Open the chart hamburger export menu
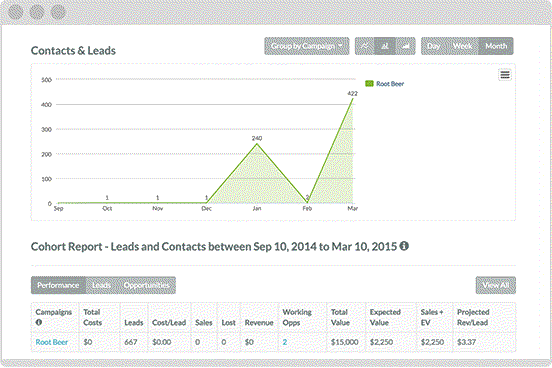This screenshot has width=552, height=368. pyautogui.click(x=505, y=75)
